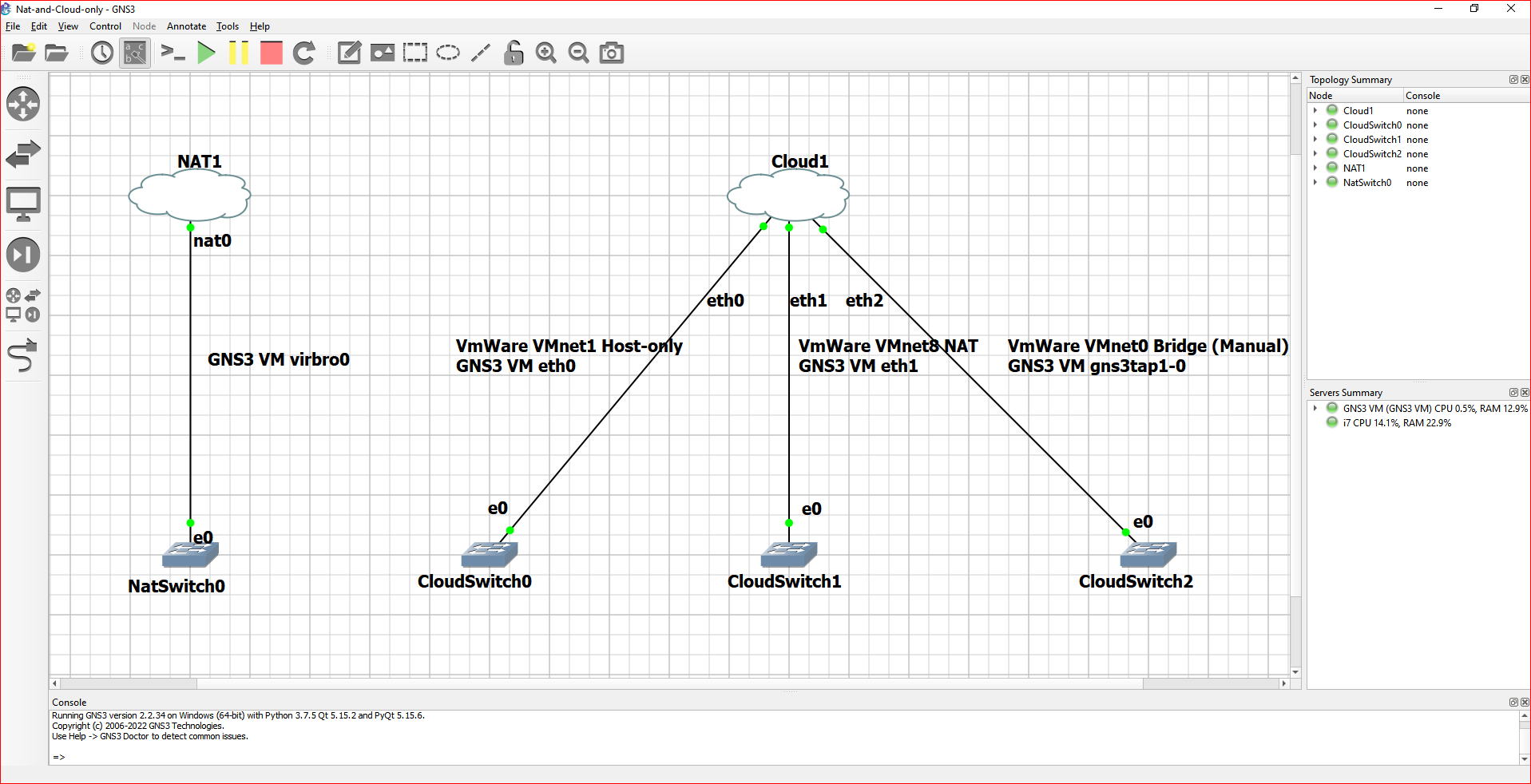
Task: Click the Zoom in magnifier icon
Action: click(546, 53)
